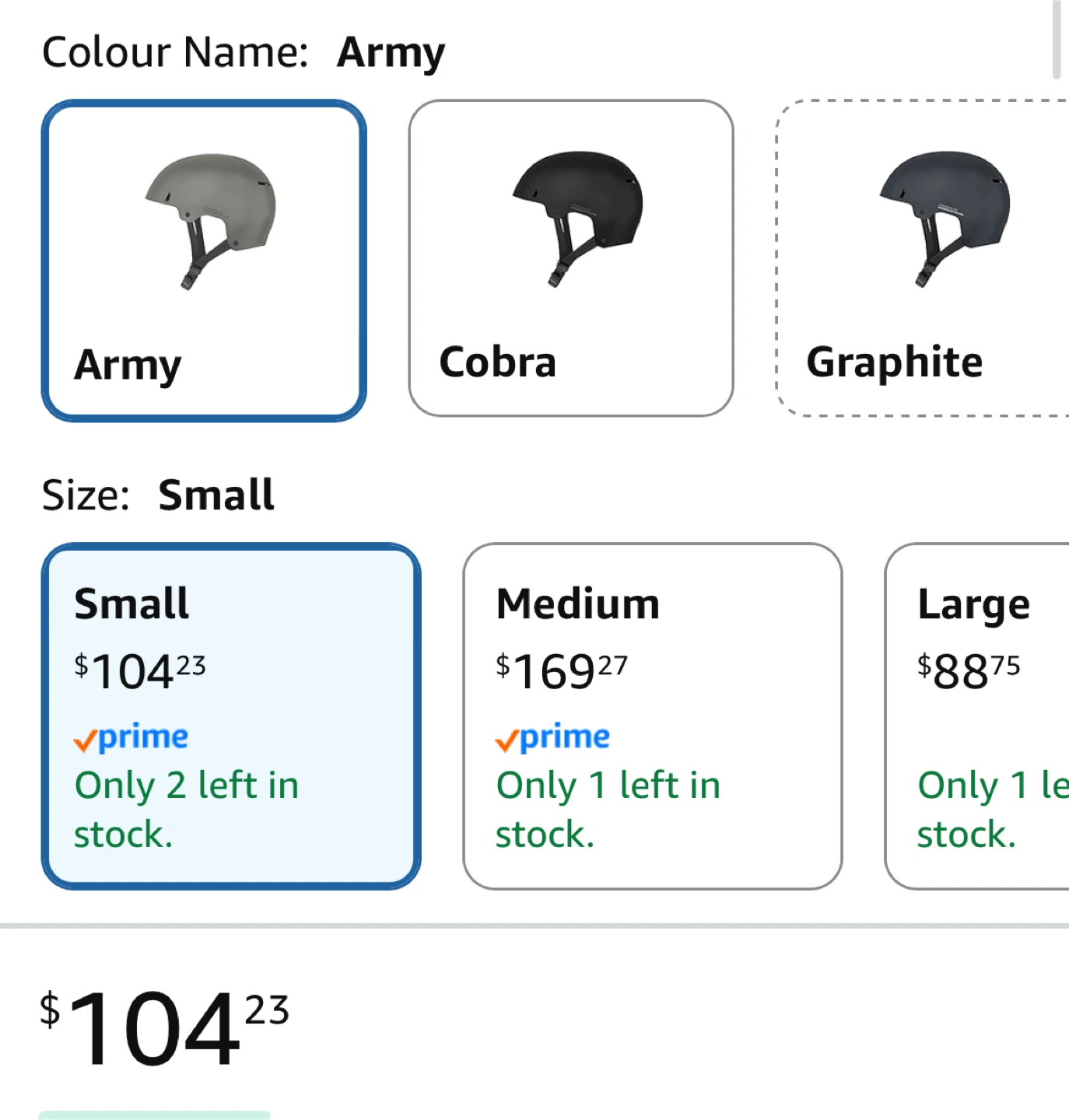Click the prime logo in Medium card
Image resolution: width=1069 pixels, height=1120 pixels.
point(553,737)
